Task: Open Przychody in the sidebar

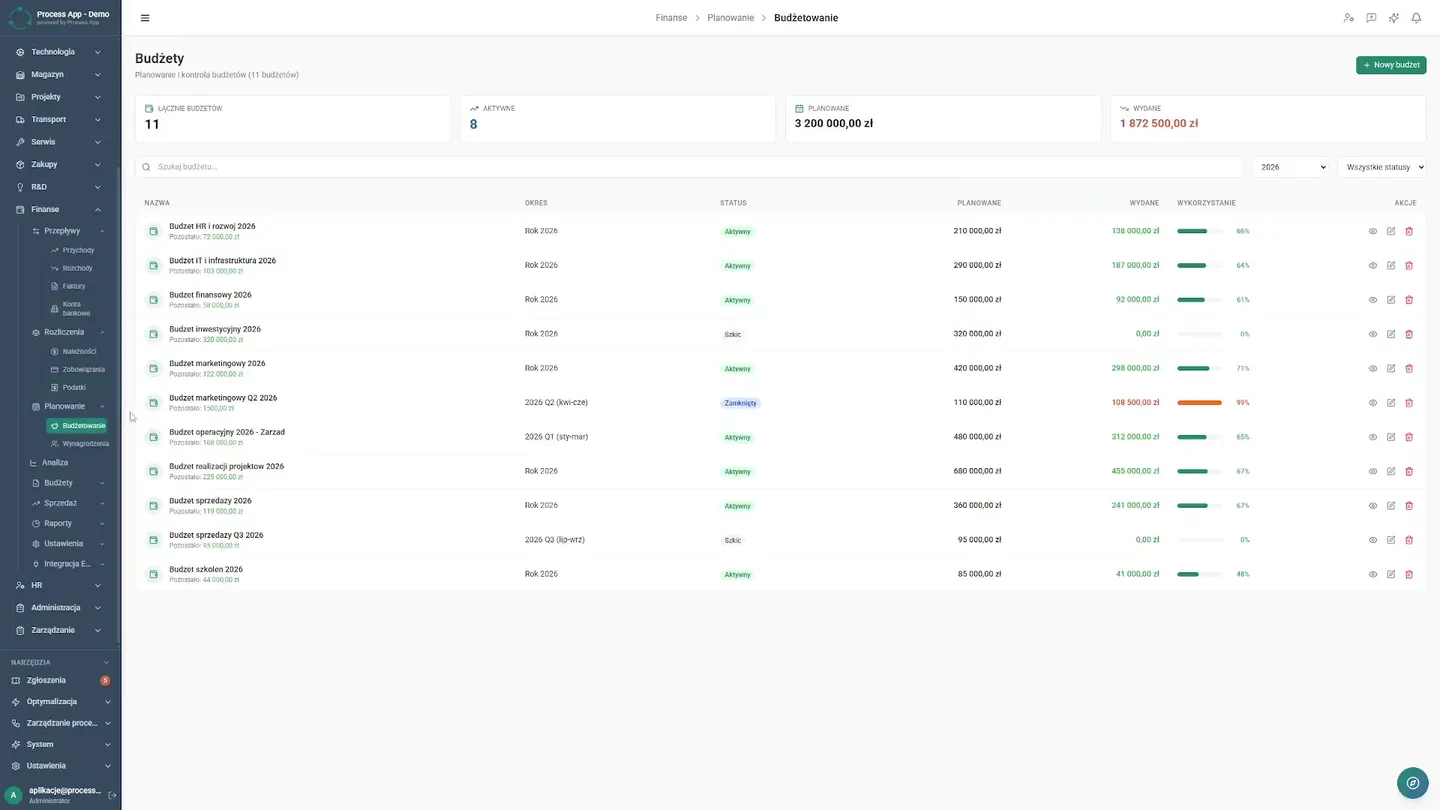Action: (x=77, y=250)
